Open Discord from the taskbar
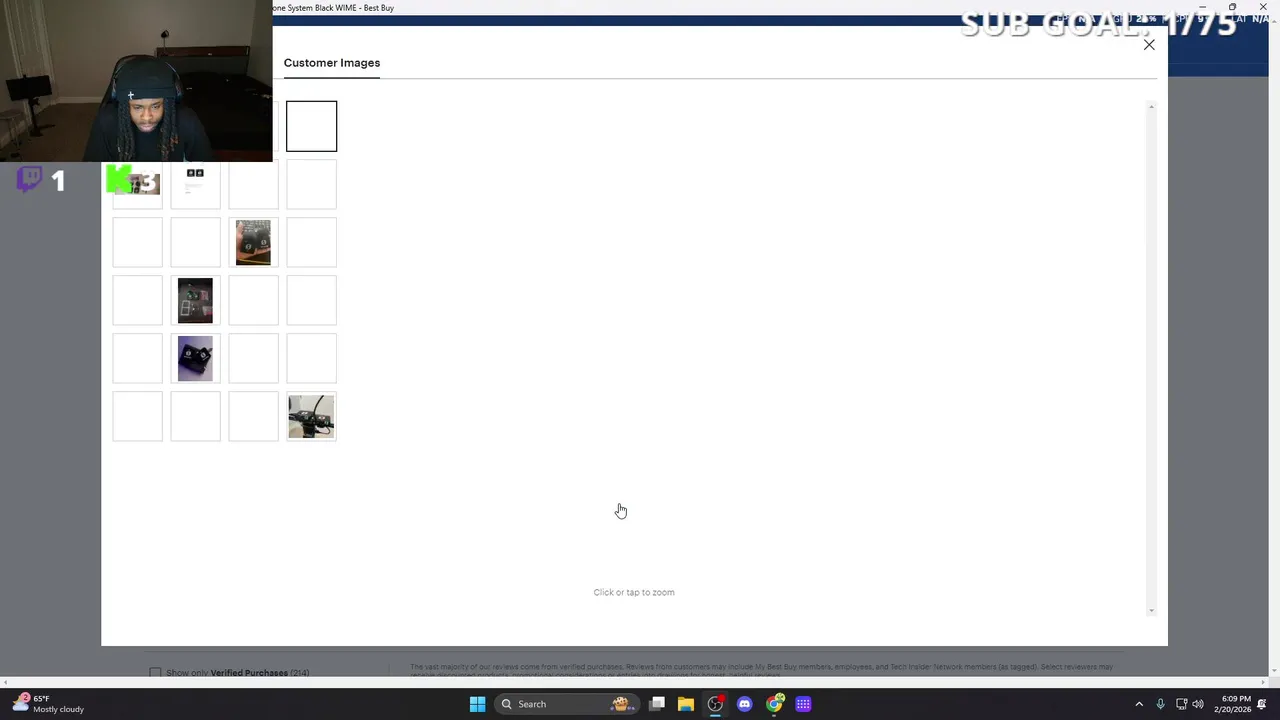Screen dimensions: 1280x720 tap(744, 704)
